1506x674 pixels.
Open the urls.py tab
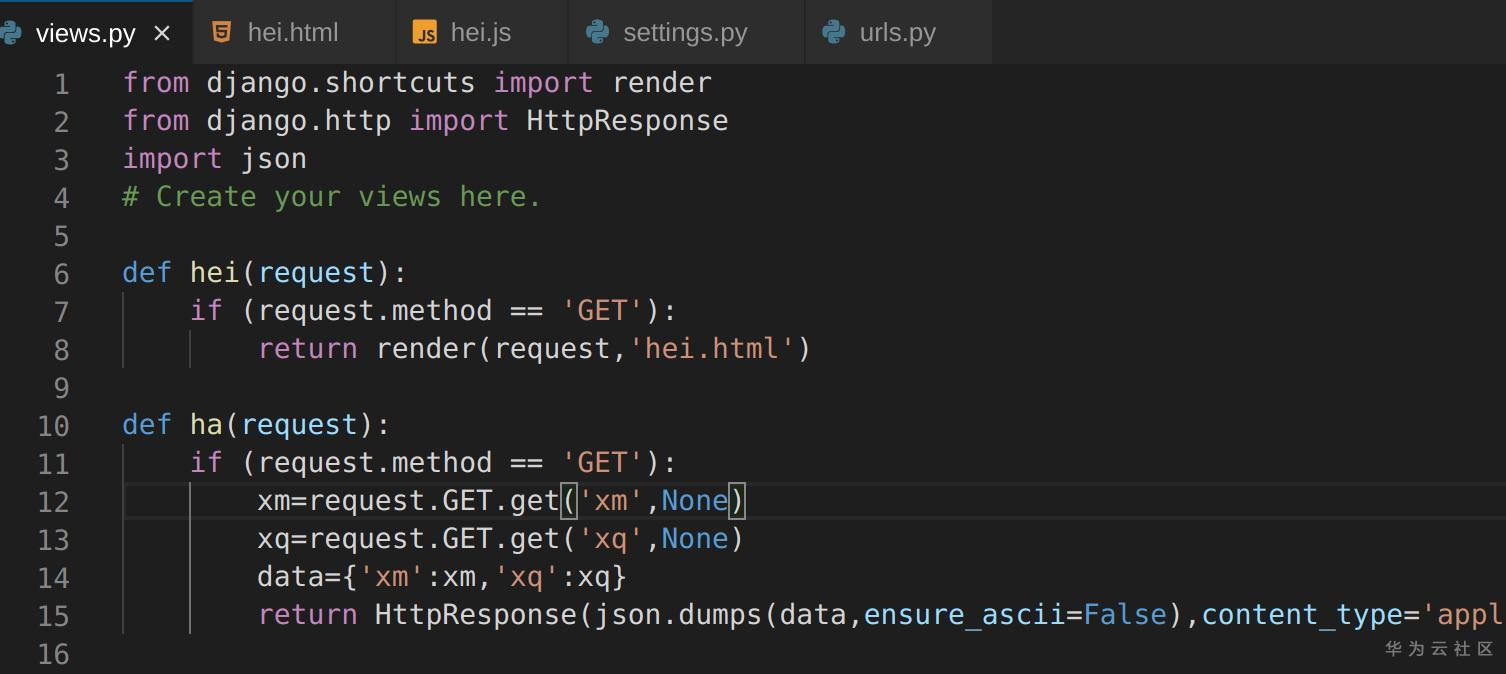click(897, 32)
